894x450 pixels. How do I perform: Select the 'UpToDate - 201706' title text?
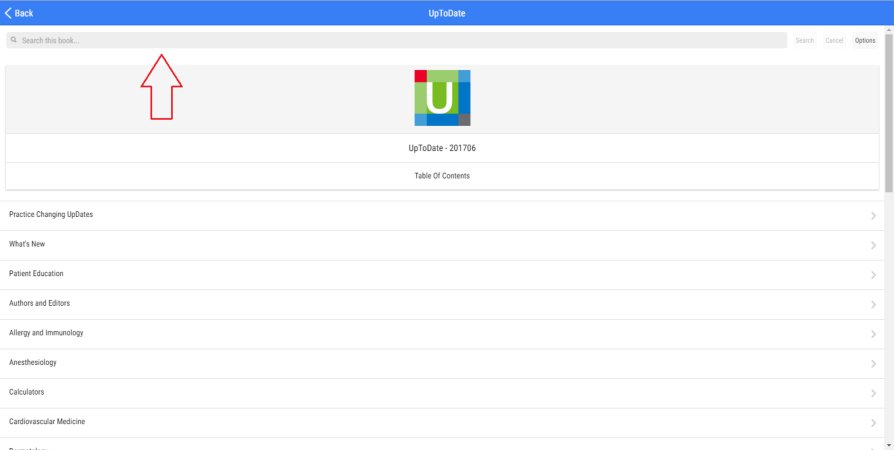pyautogui.click(x=442, y=148)
